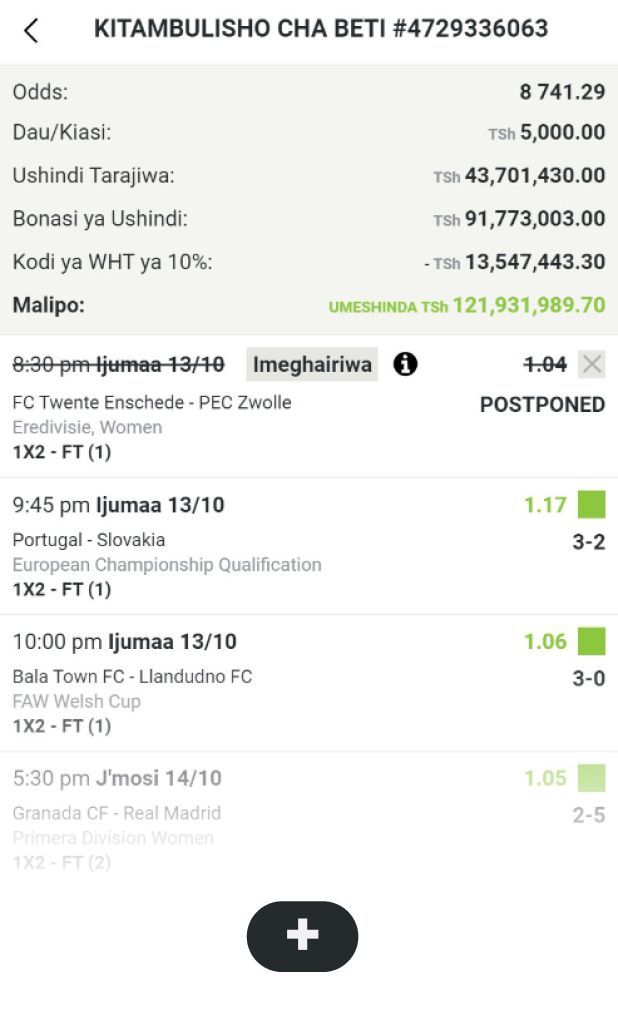Select the Bala Town FC - Llandudno FC match
This screenshot has width=618, height=1030.
[132, 677]
